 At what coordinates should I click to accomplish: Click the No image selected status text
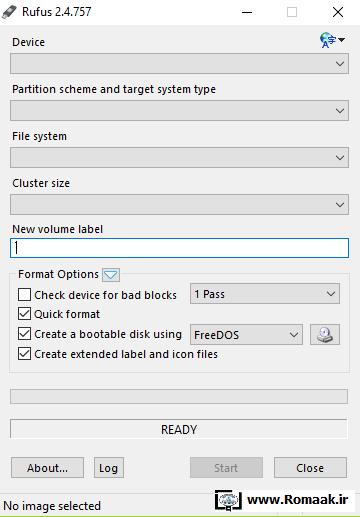tap(52, 506)
